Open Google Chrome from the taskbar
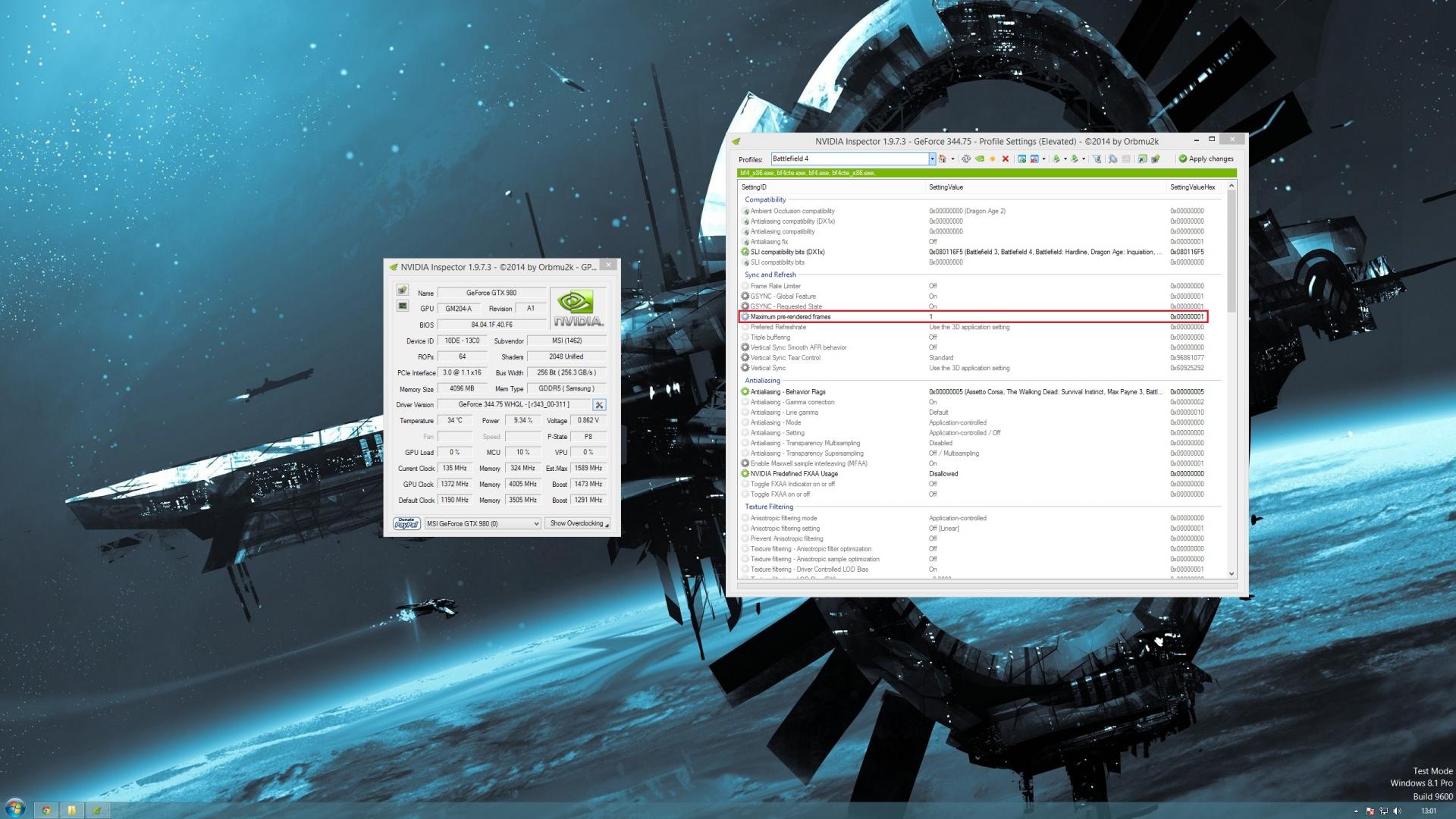 tap(46, 810)
